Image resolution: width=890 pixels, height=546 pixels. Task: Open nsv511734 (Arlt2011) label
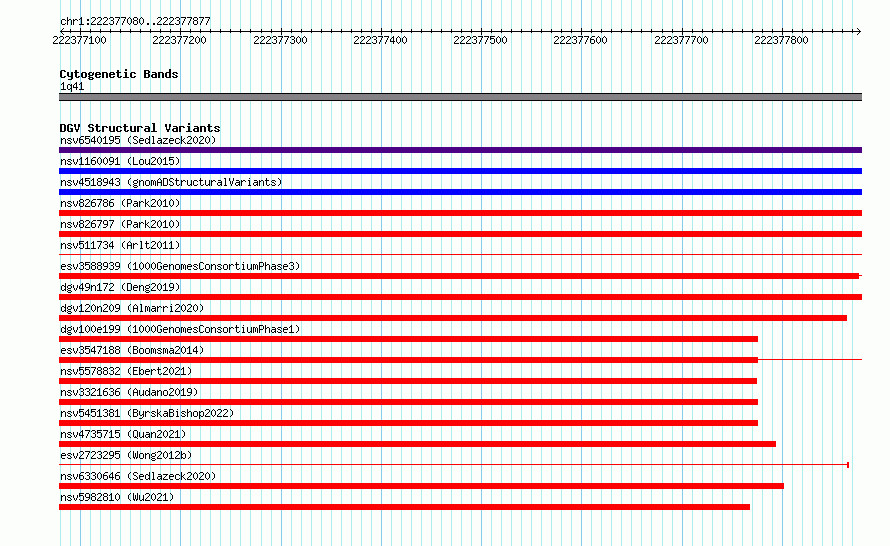tap(120, 245)
